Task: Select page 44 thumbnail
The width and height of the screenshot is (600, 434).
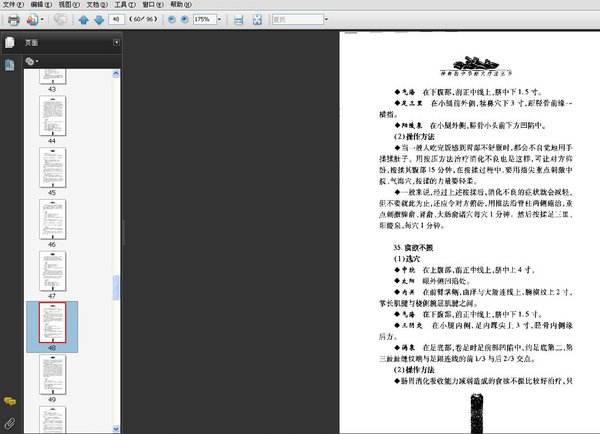Action: [52, 116]
